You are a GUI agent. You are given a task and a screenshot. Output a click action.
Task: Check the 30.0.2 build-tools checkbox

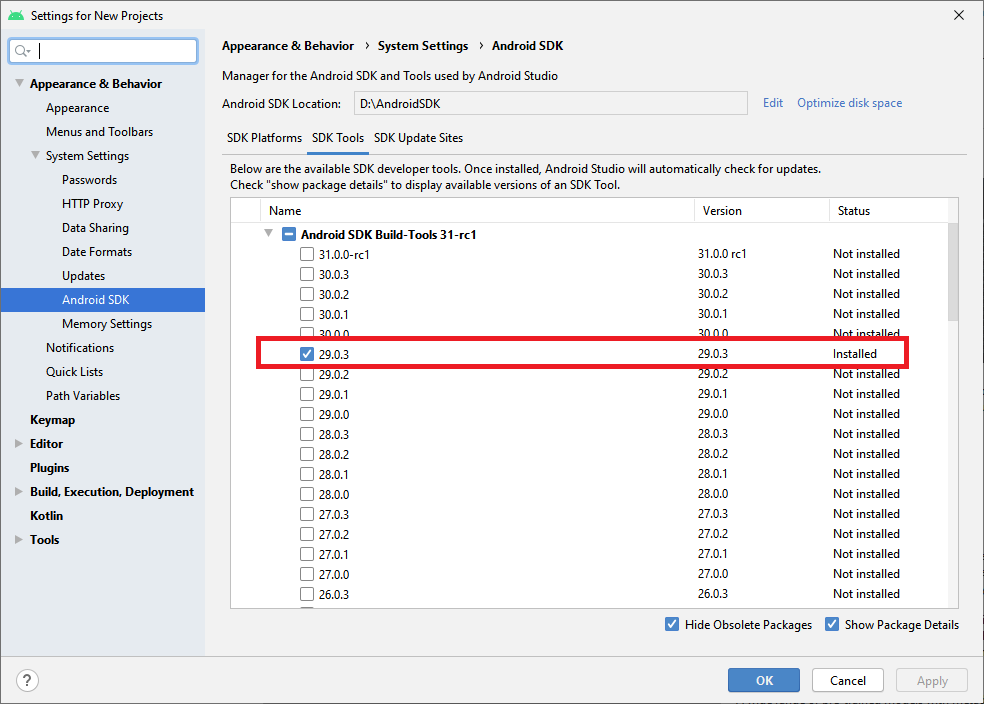point(307,294)
